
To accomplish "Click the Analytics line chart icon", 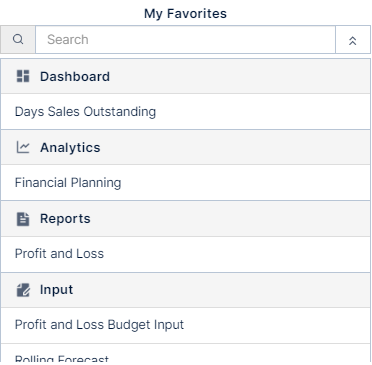I will point(23,147).
